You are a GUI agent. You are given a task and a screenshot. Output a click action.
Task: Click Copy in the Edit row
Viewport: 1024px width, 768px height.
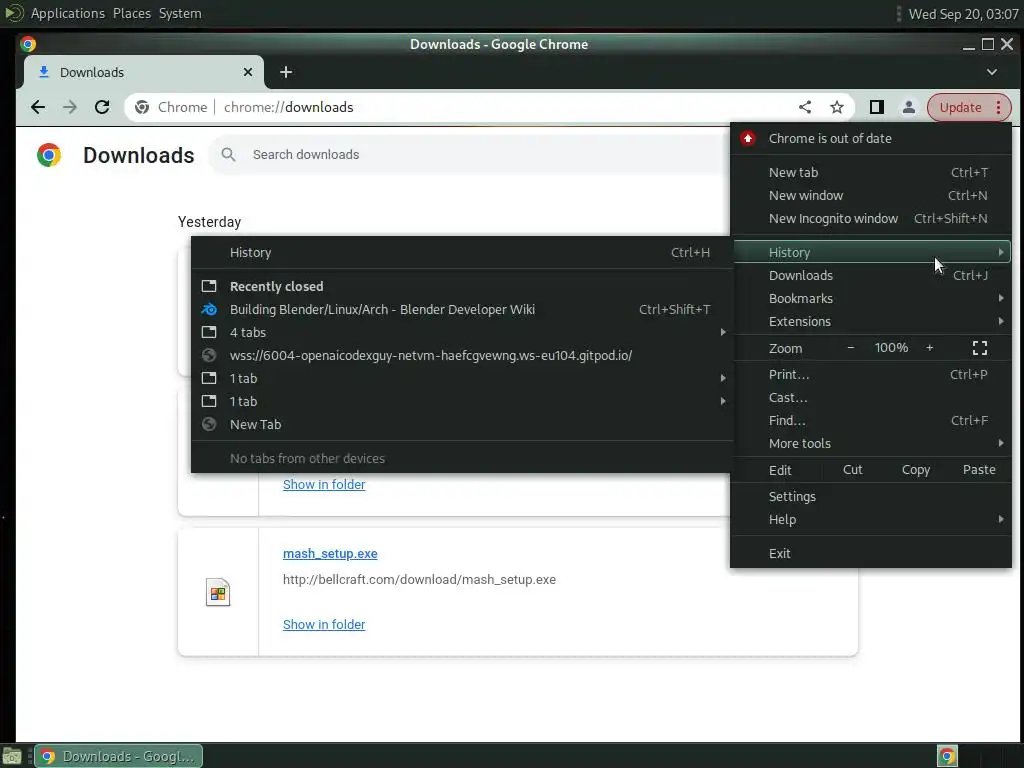(916, 470)
